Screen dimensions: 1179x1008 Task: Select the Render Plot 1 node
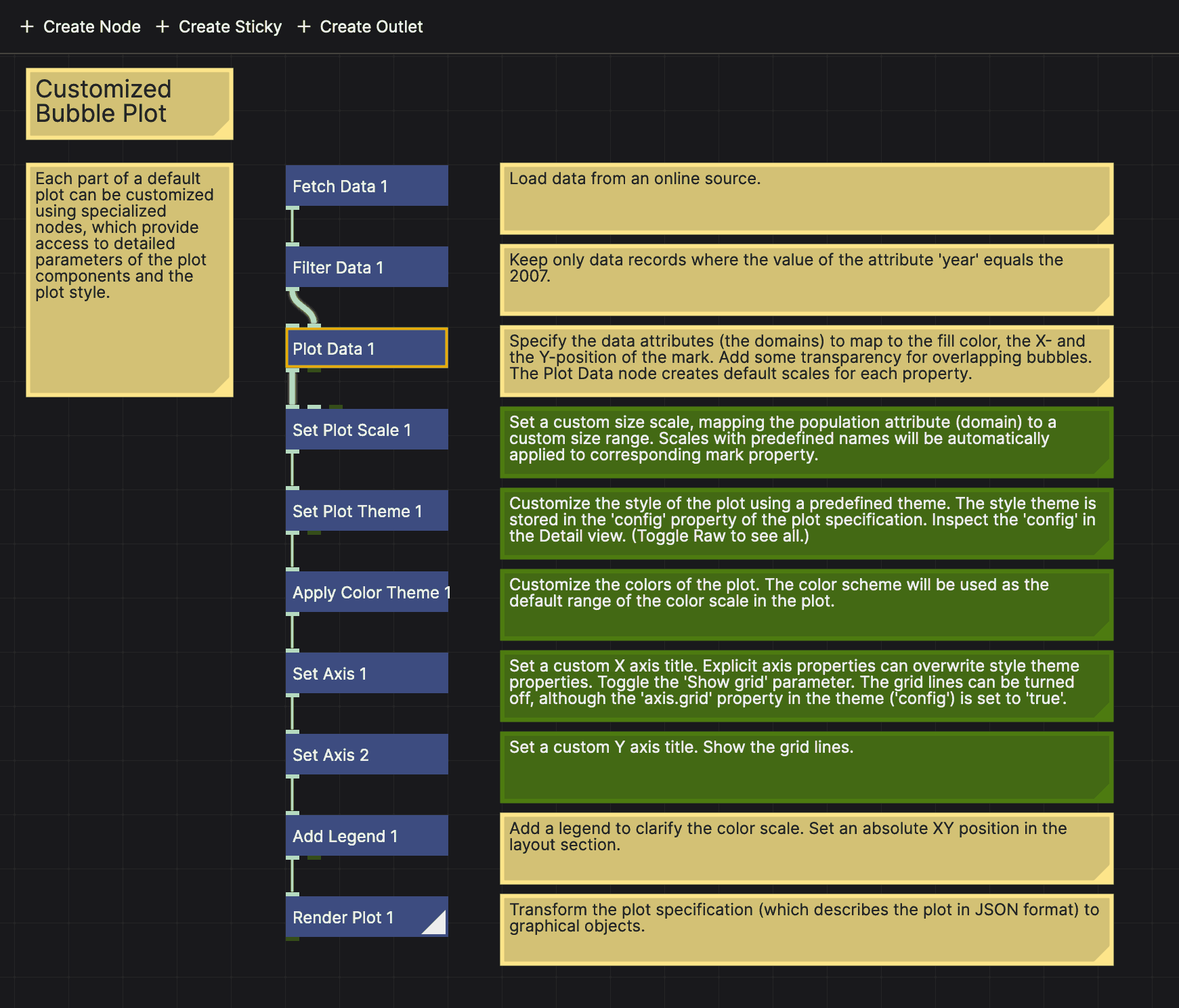pyautogui.click(x=366, y=917)
